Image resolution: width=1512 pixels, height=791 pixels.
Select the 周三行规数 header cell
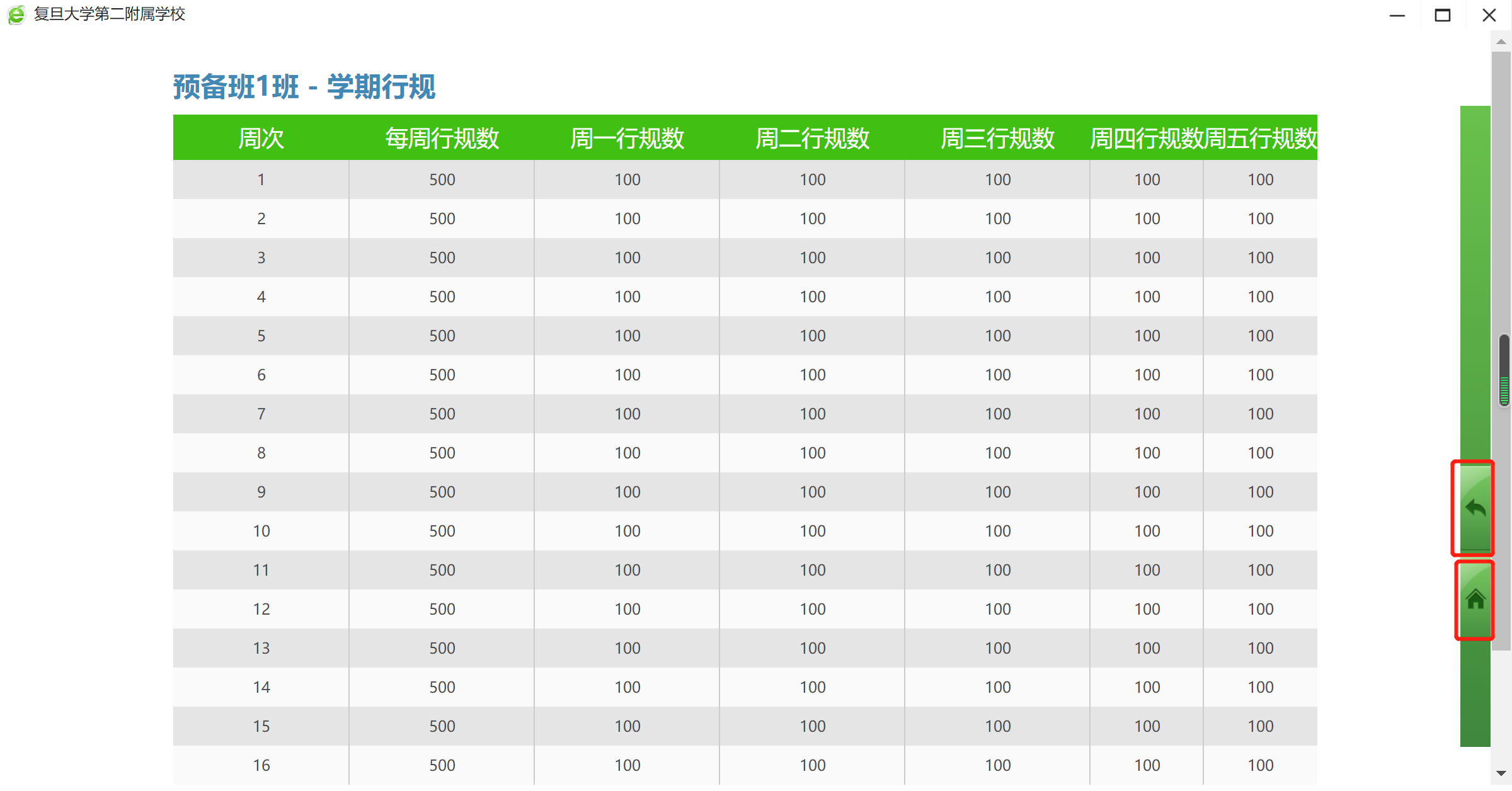pos(997,138)
